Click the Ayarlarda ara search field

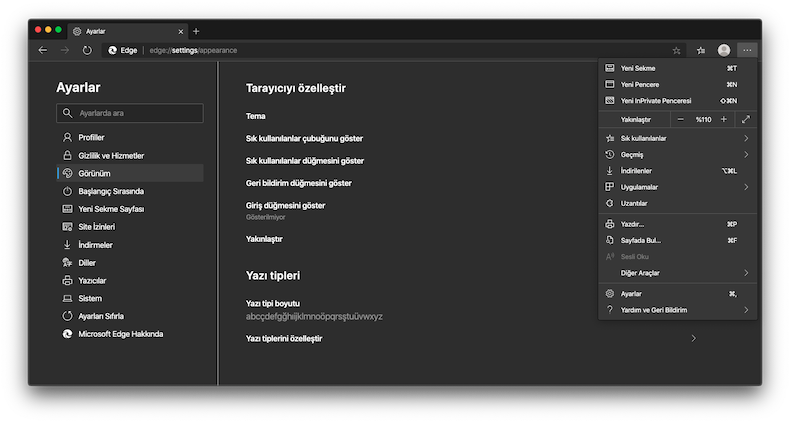tap(130, 113)
